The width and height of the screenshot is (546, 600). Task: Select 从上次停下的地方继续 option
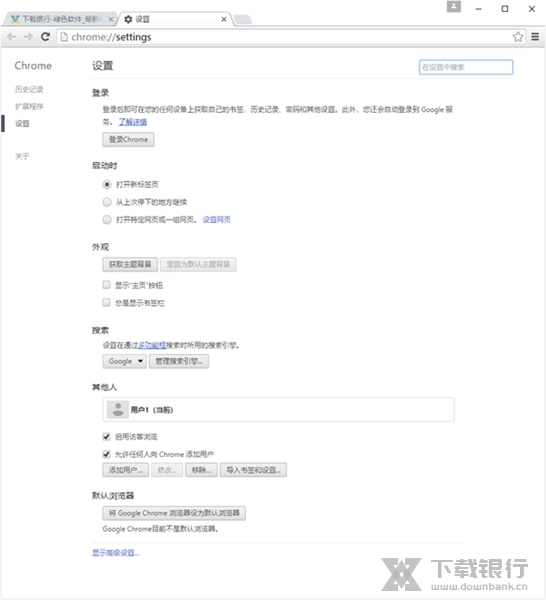point(107,202)
